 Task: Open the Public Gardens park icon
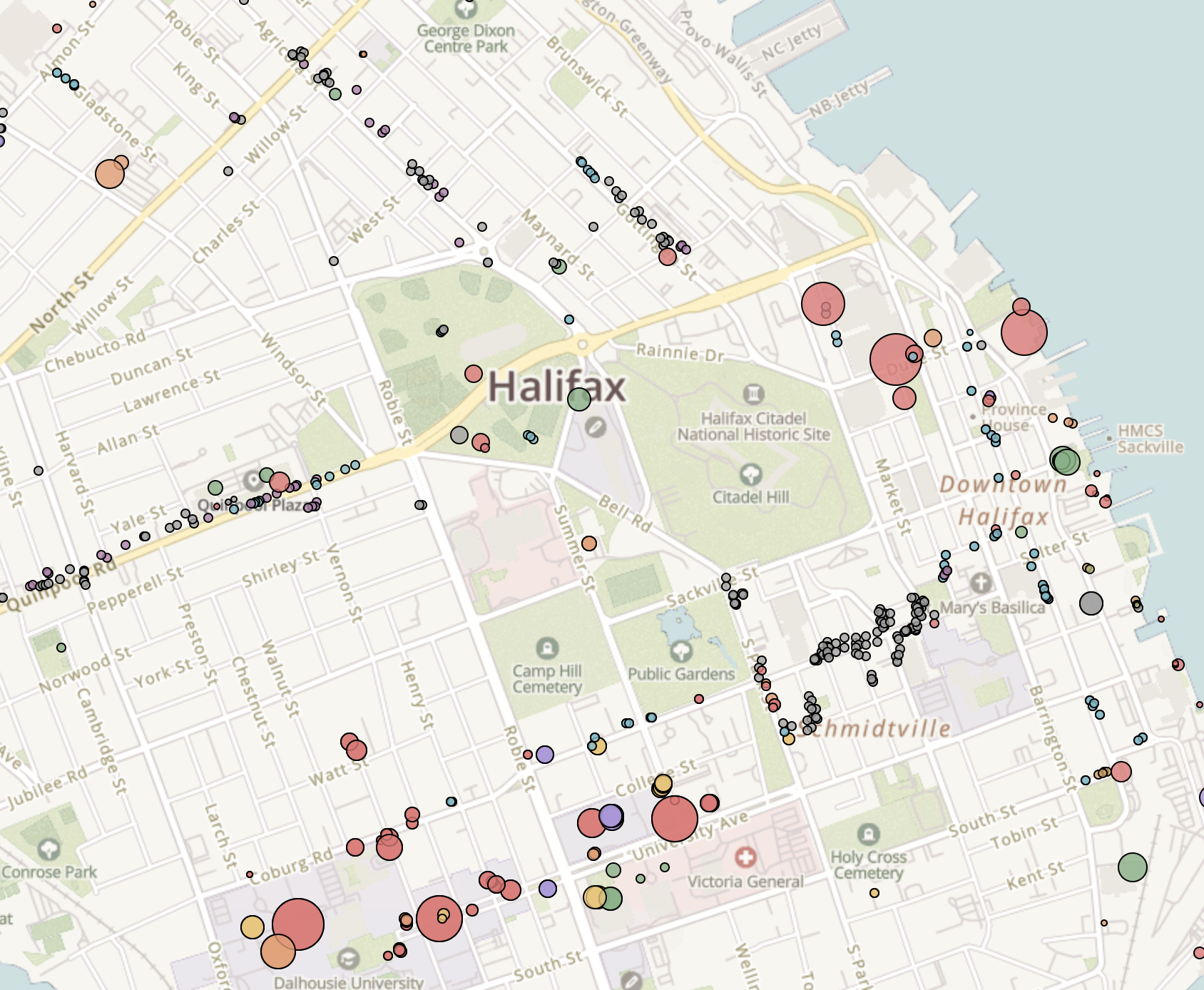(x=681, y=650)
